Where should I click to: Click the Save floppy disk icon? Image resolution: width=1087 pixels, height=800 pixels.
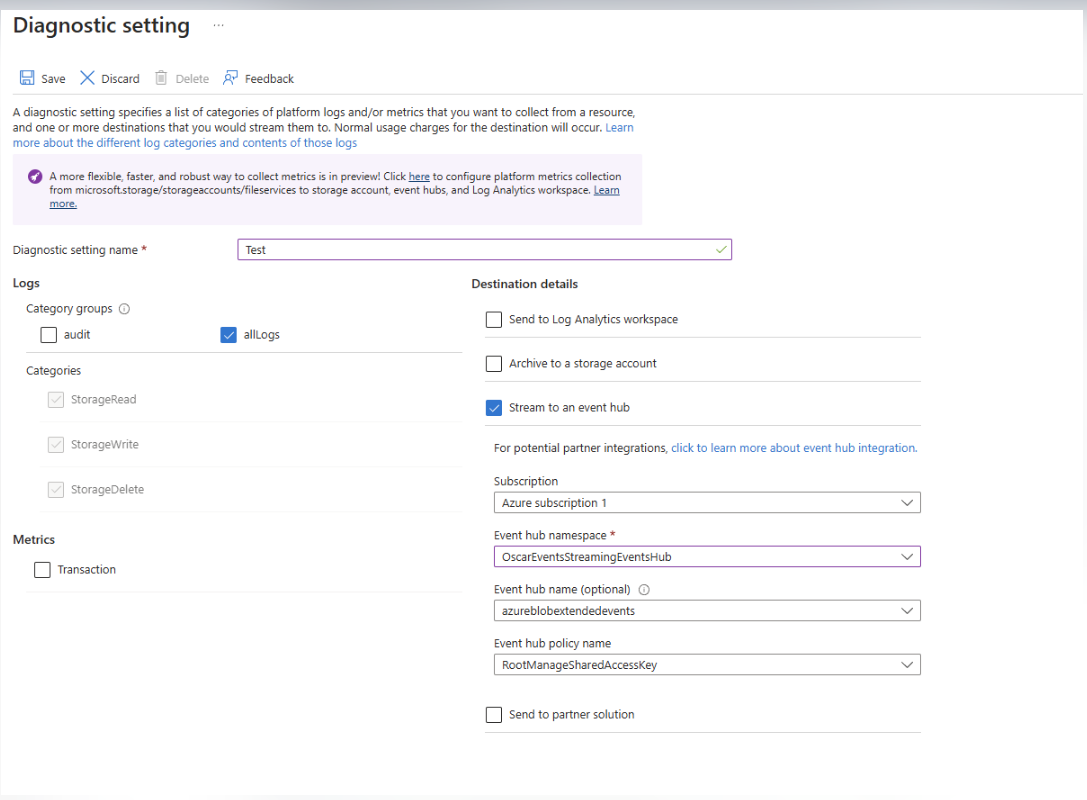[x=27, y=78]
